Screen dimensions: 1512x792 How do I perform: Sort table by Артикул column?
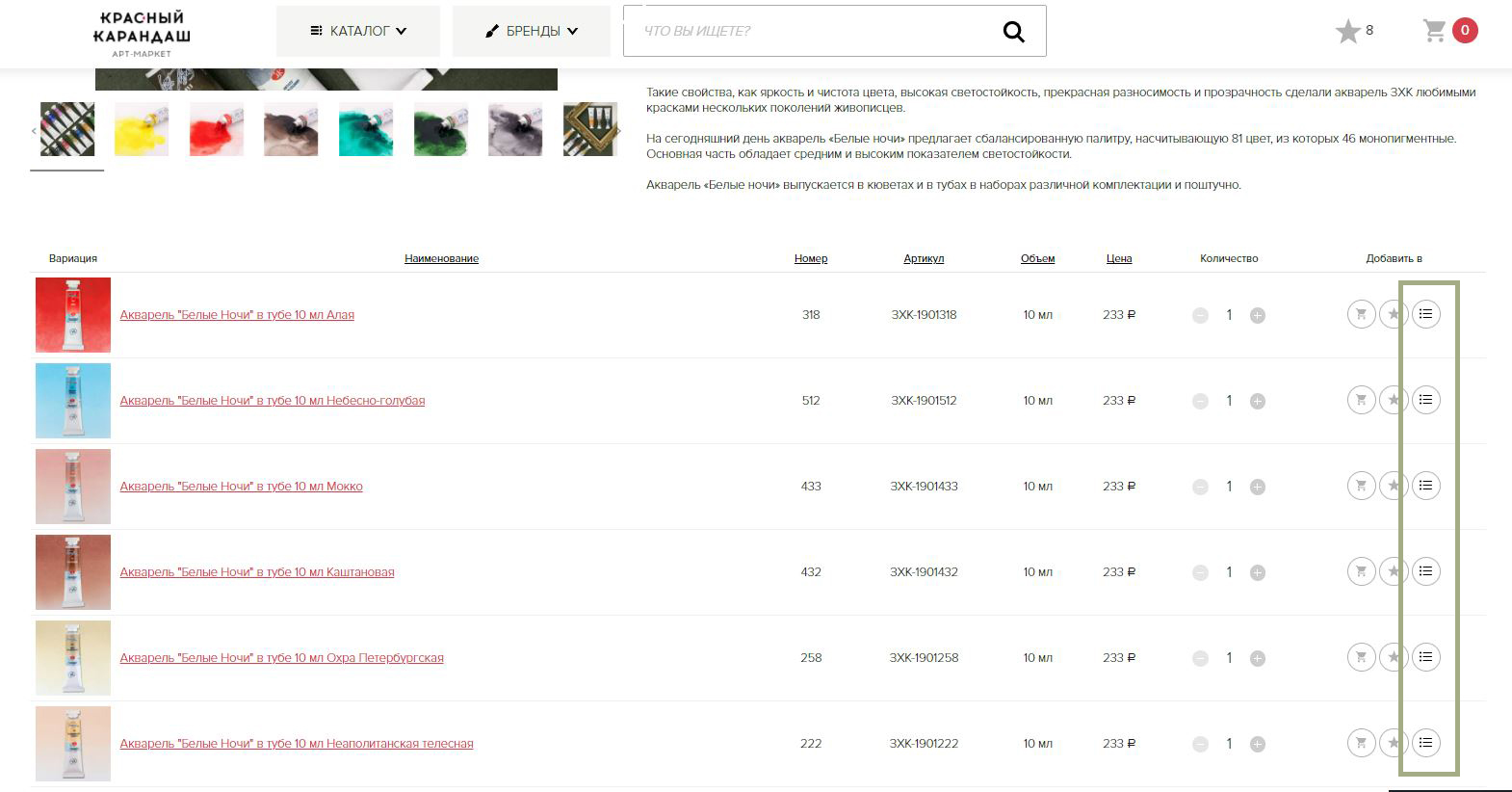coord(924,258)
